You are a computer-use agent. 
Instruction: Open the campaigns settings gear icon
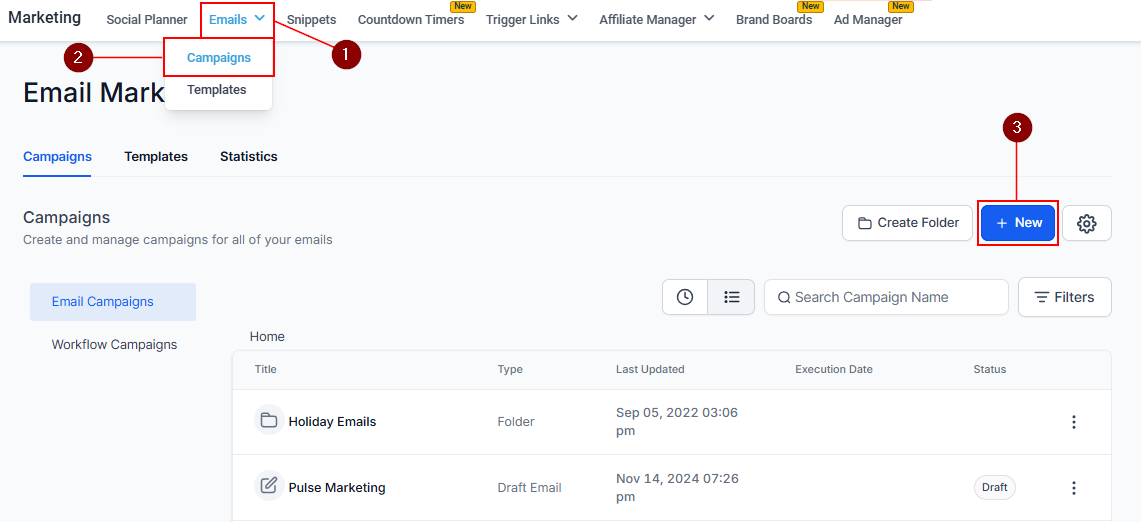(x=1086, y=223)
